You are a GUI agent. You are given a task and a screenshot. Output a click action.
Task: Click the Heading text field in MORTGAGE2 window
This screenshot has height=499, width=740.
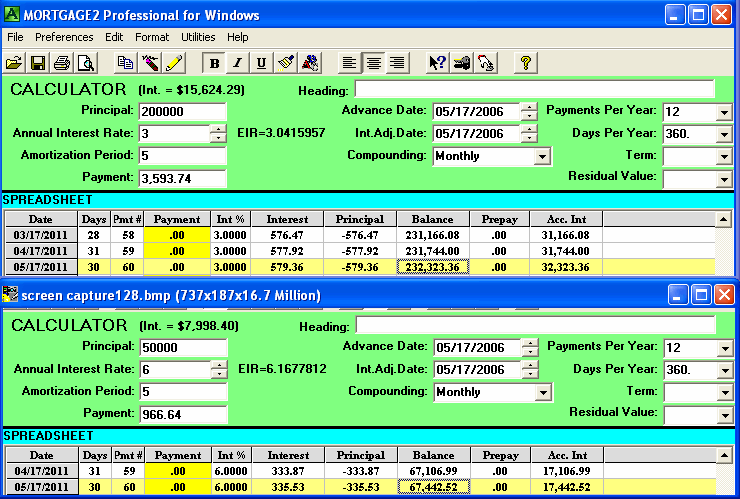coord(535,89)
